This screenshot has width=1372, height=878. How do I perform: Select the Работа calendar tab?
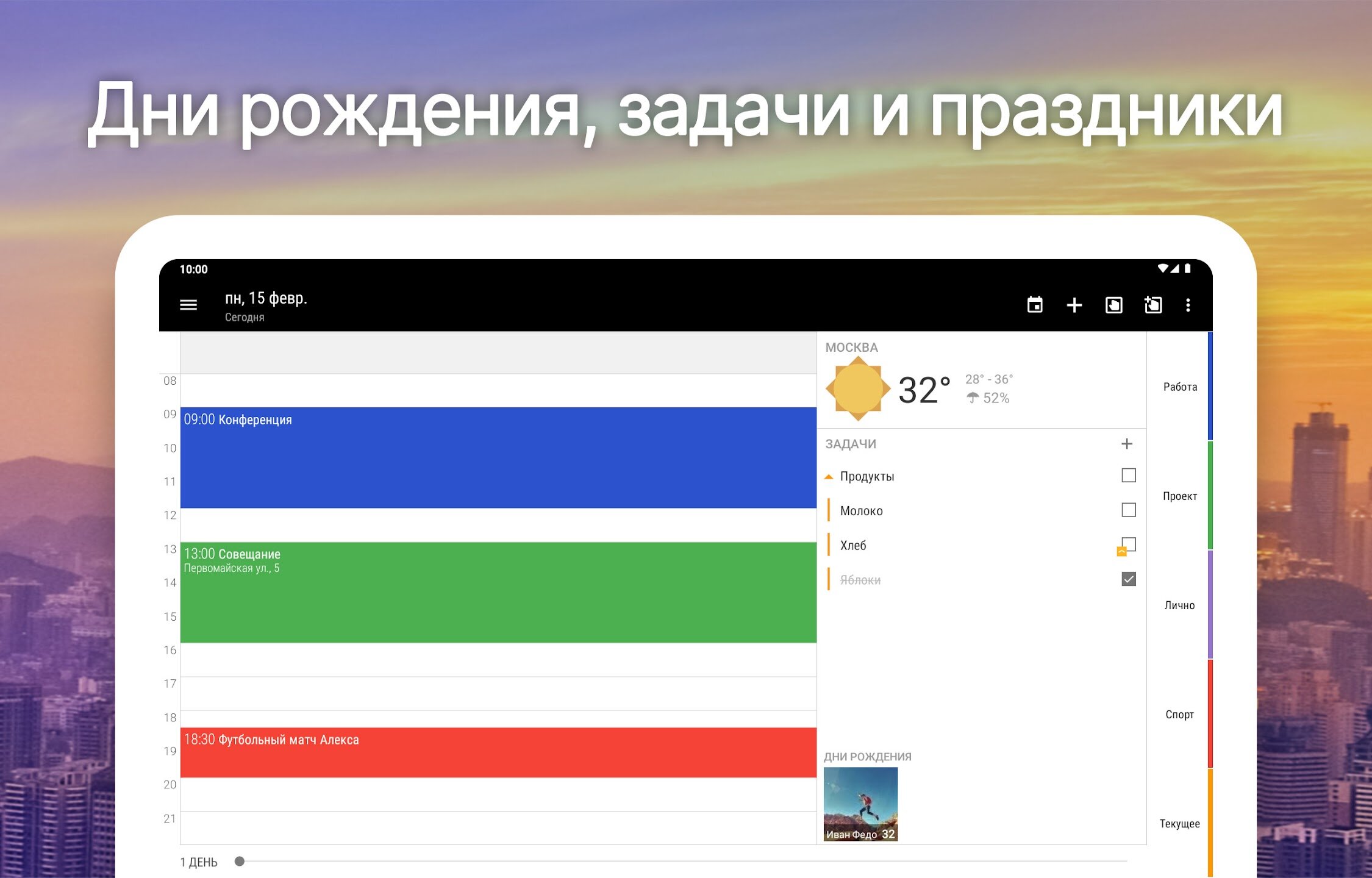pyautogui.click(x=1180, y=387)
